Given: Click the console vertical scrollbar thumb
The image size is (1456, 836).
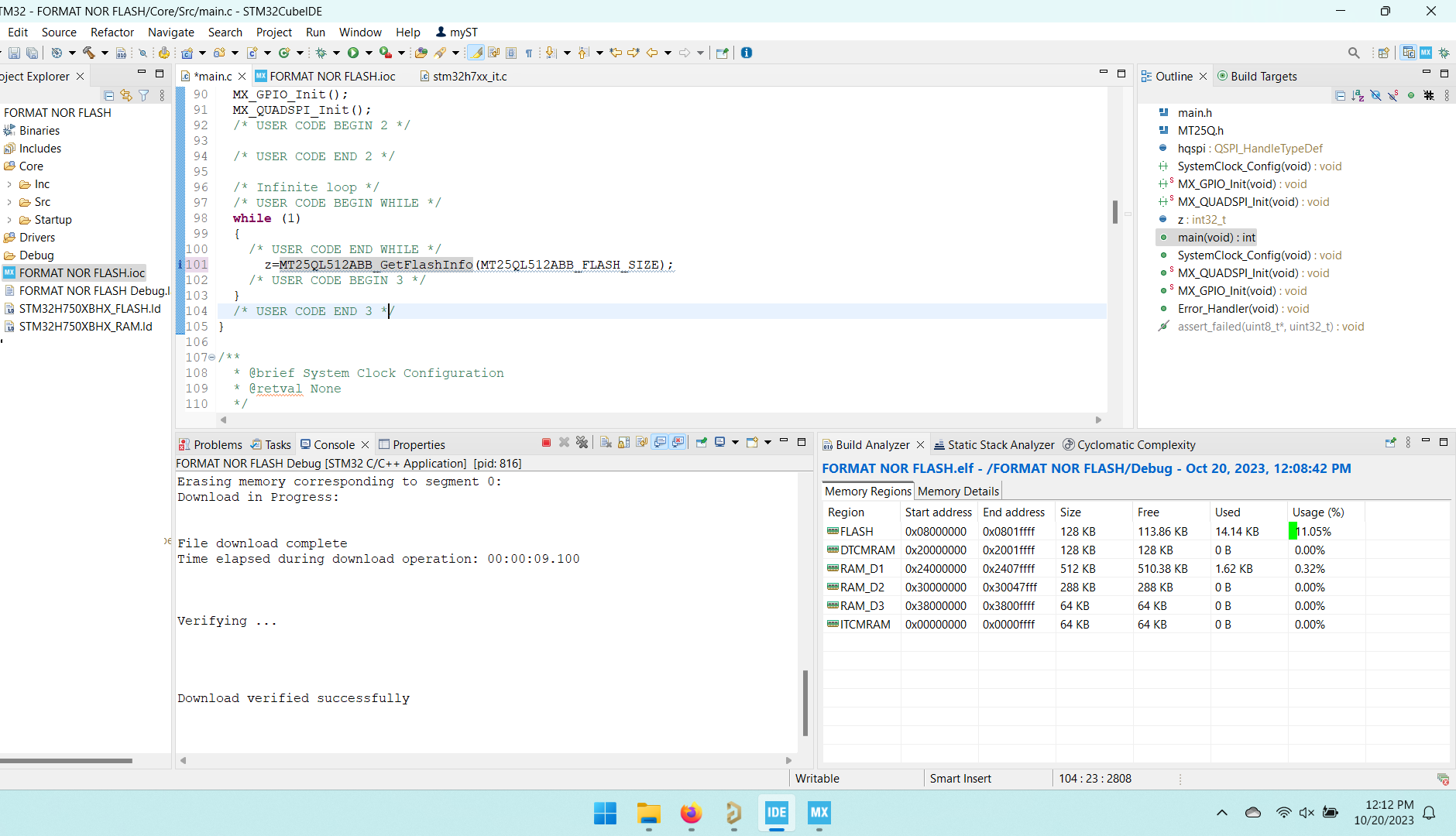Looking at the screenshot, I should click(x=805, y=702).
